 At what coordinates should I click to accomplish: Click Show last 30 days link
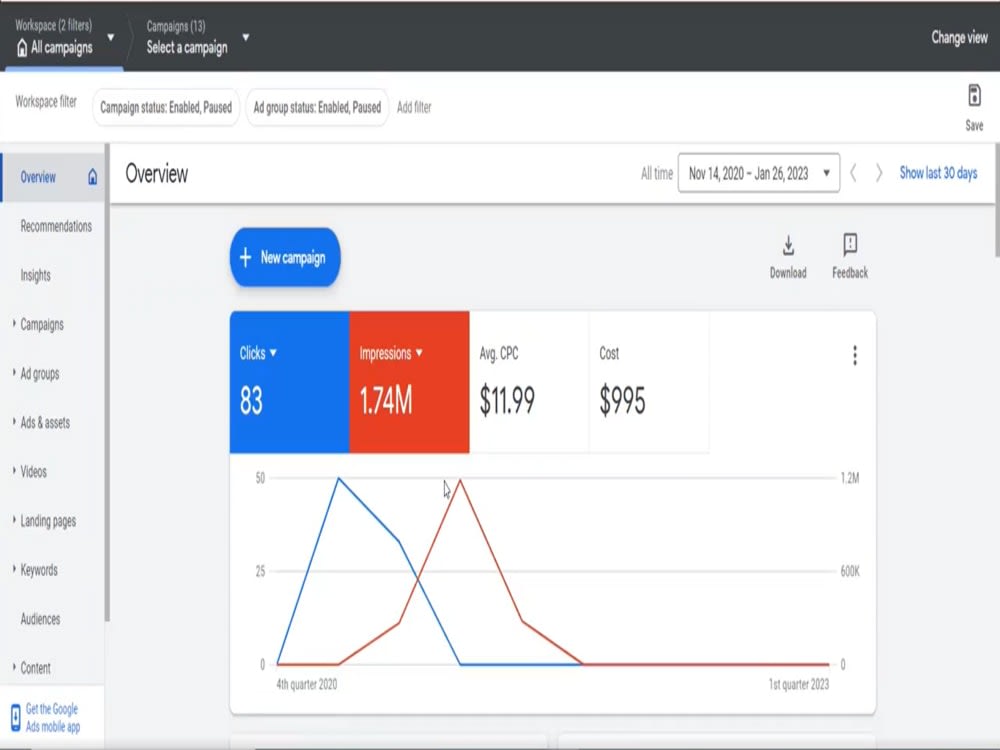pyautogui.click(x=938, y=173)
